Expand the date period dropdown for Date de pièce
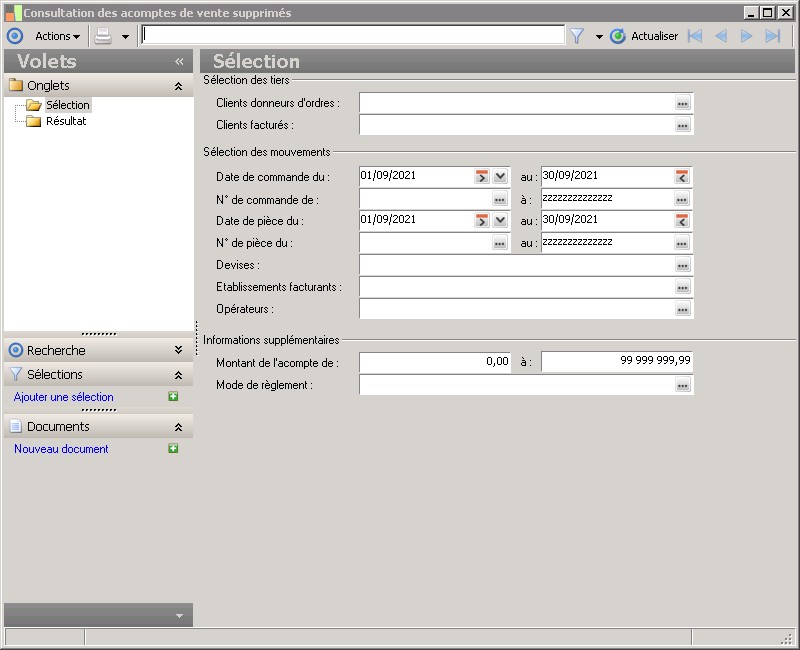 pos(500,220)
